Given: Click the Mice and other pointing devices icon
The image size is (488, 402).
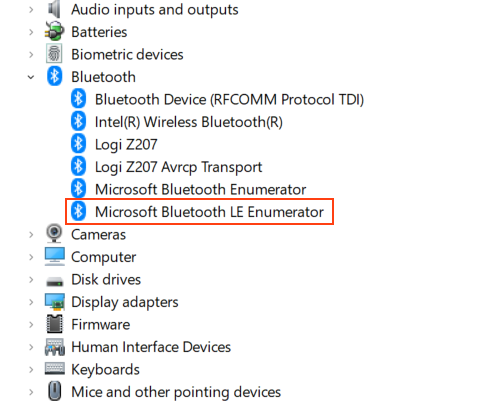Looking at the screenshot, I should click(55, 391).
